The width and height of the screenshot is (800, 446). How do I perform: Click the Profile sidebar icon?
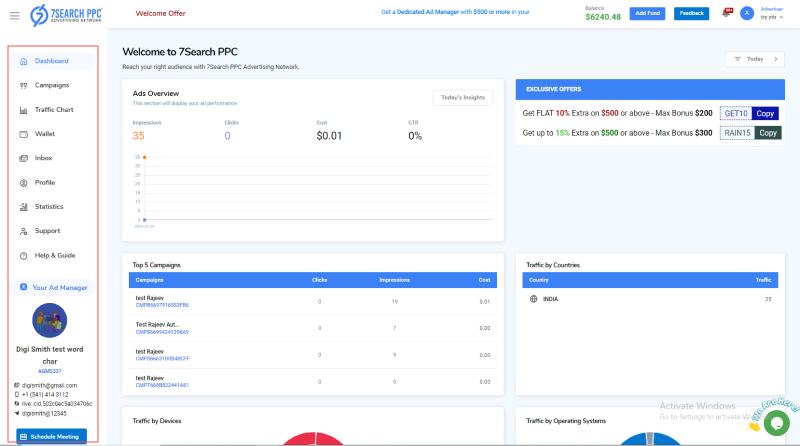[x=23, y=183]
